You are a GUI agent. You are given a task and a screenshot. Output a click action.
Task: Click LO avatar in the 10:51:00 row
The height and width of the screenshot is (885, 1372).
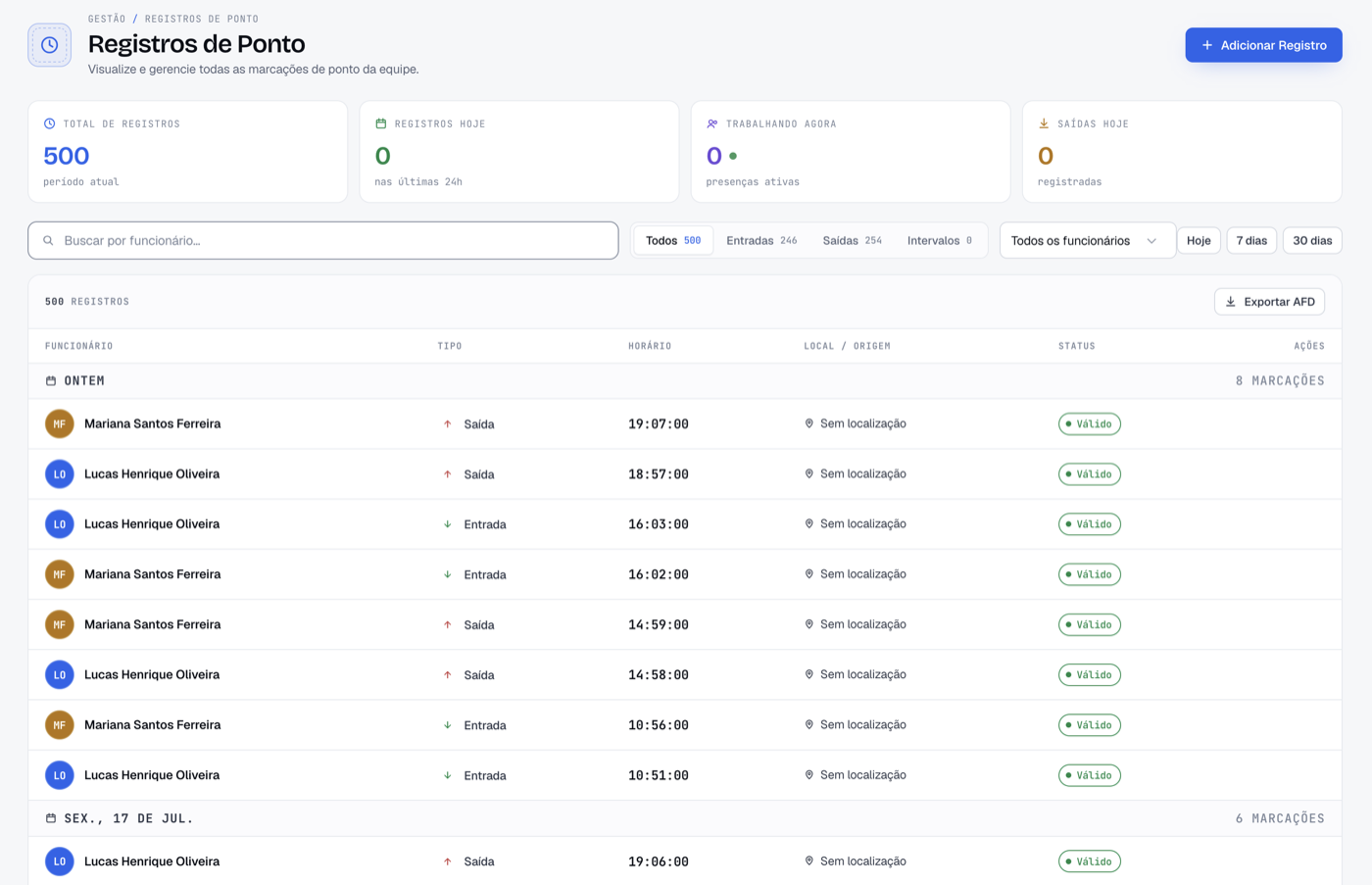tap(60, 774)
